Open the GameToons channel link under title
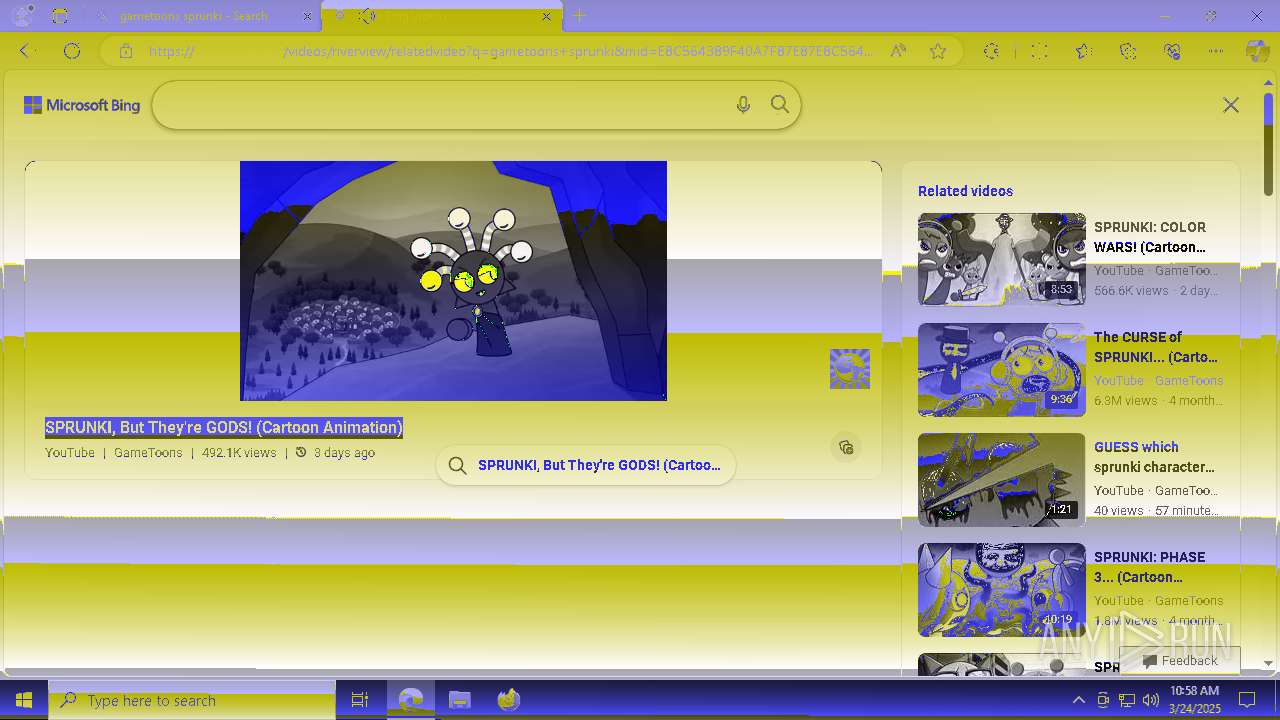The height and width of the screenshot is (720, 1280). coord(148,453)
